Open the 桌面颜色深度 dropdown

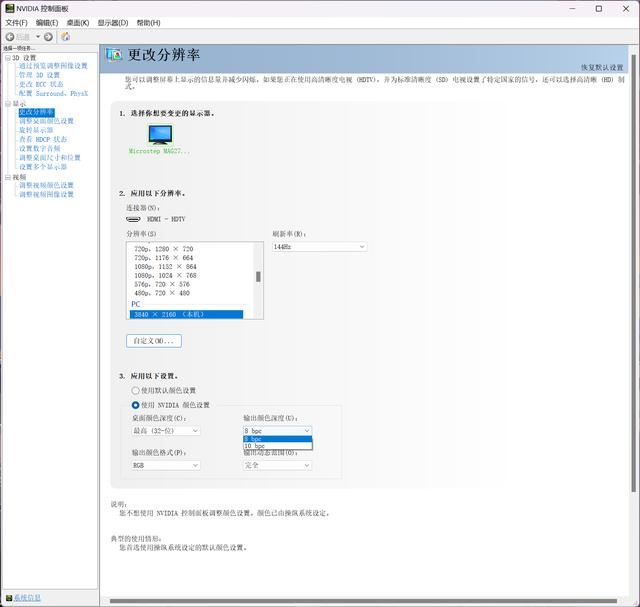(166, 431)
